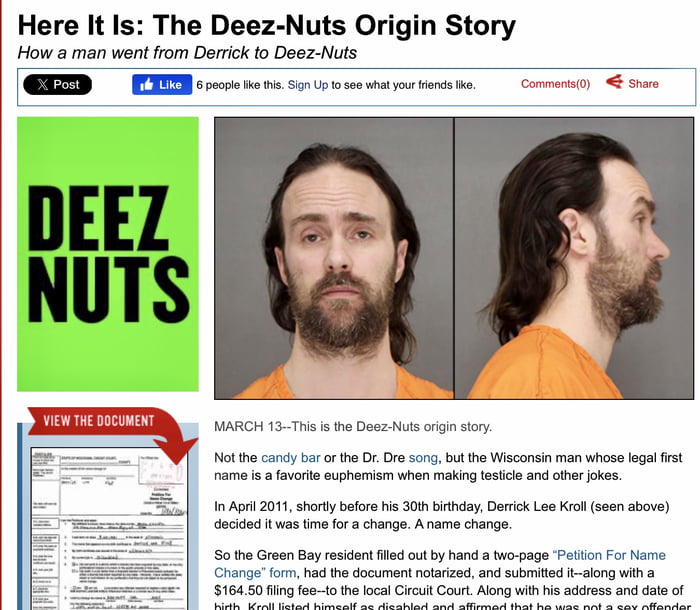Open the Sign Up link

pyautogui.click(x=308, y=84)
